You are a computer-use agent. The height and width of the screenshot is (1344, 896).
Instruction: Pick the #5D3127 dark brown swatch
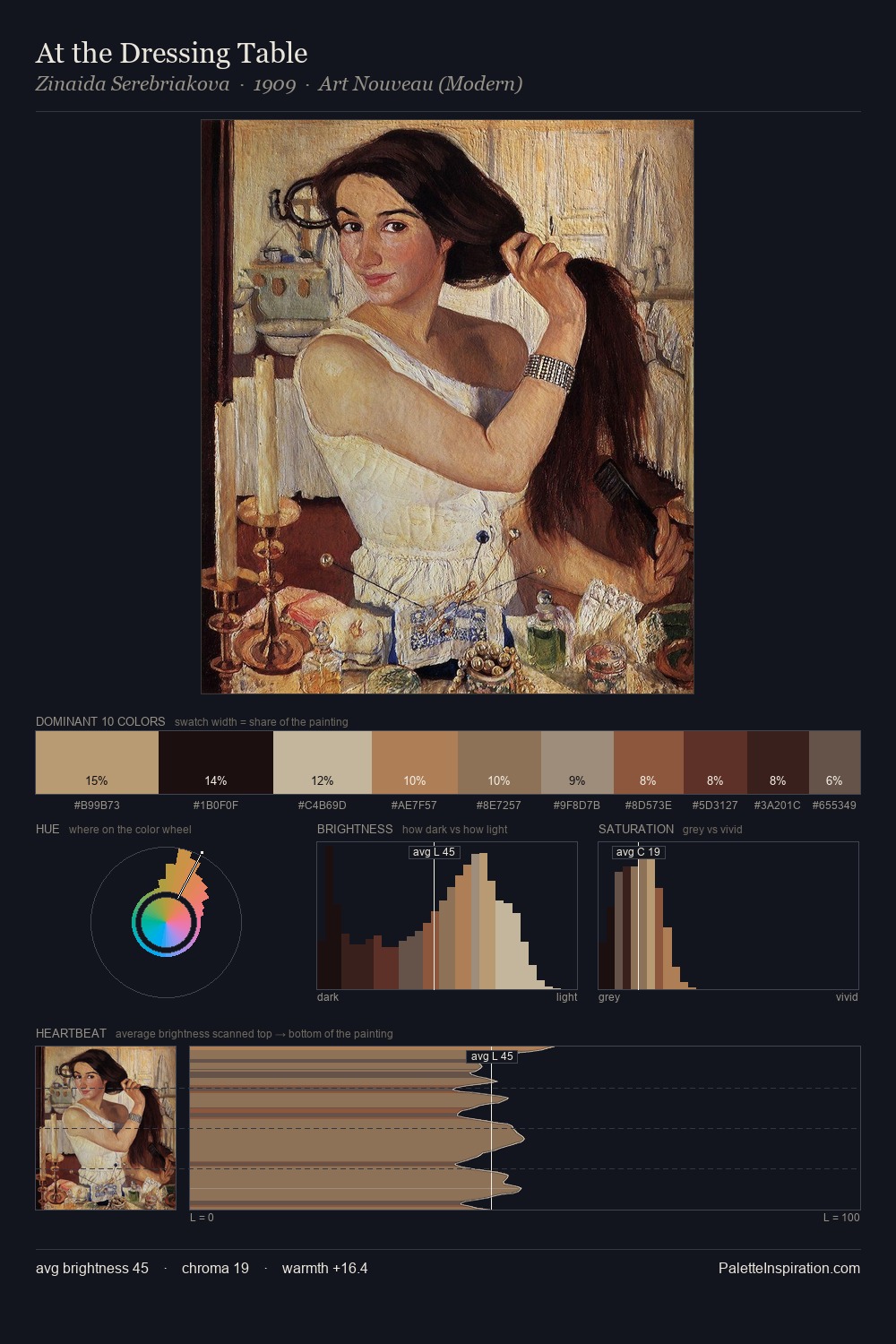[715, 762]
